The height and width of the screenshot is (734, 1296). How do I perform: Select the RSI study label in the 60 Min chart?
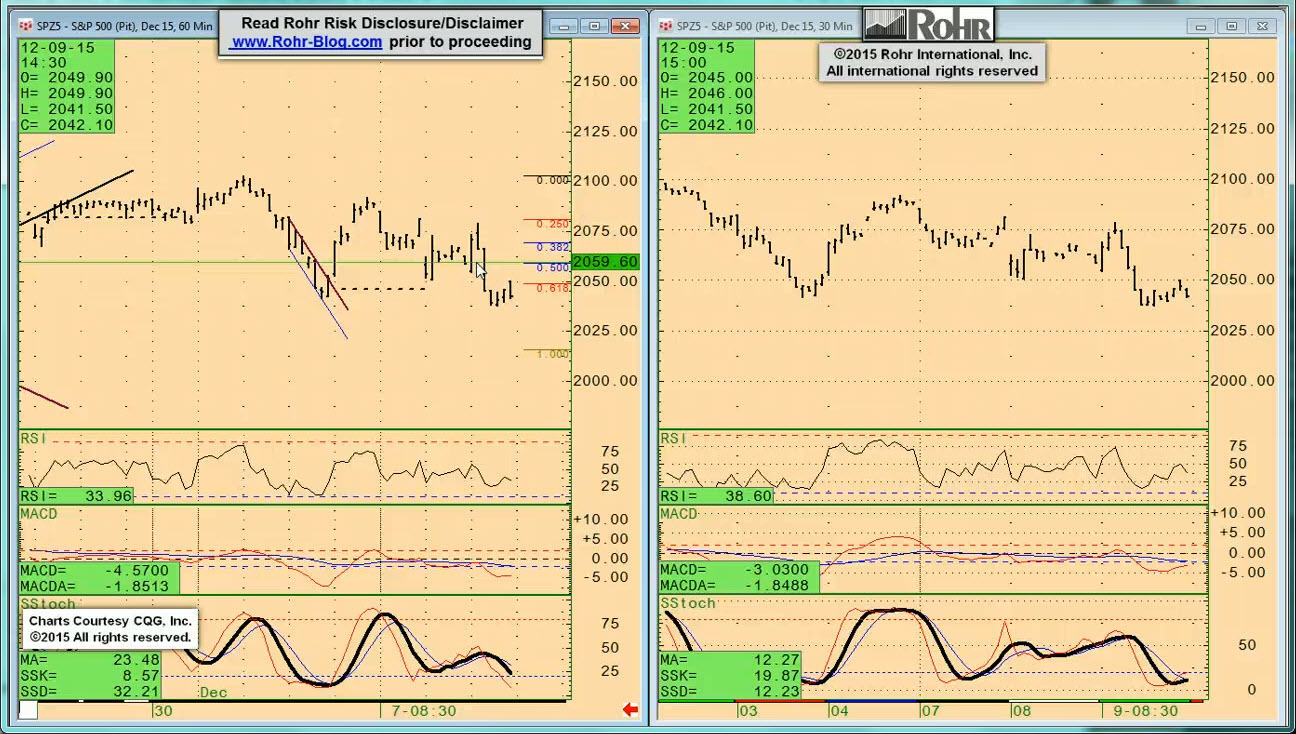[33, 438]
